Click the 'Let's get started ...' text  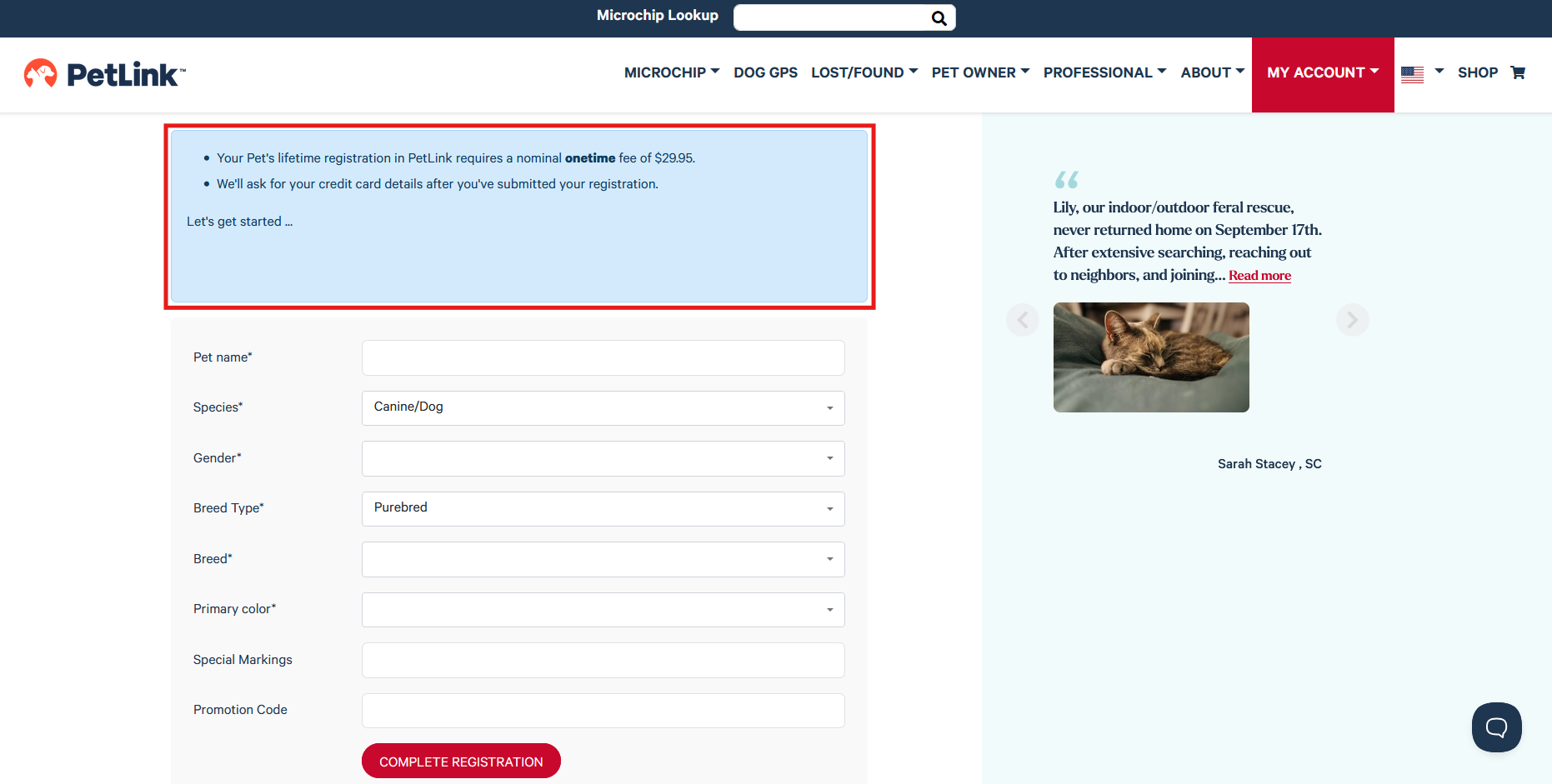click(240, 222)
